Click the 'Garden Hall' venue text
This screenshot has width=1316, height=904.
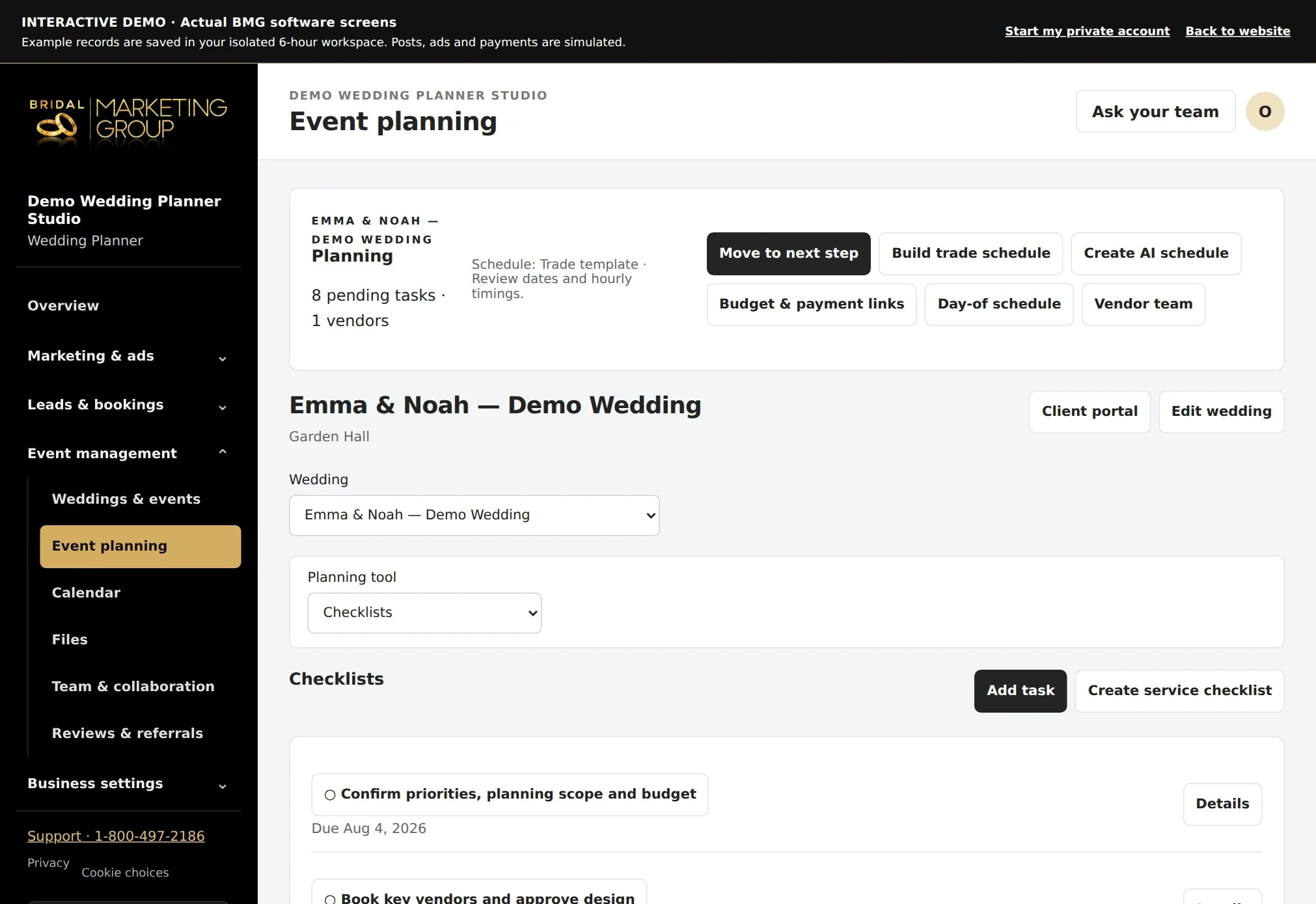(x=329, y=437)
